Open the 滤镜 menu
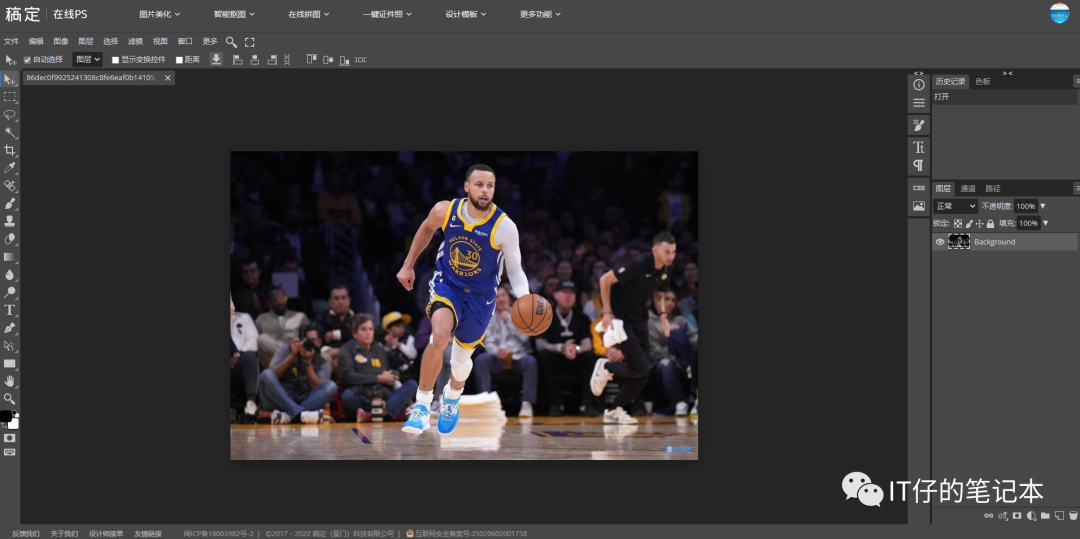Screen dimensions: 1080x539 tap(135, 42)
